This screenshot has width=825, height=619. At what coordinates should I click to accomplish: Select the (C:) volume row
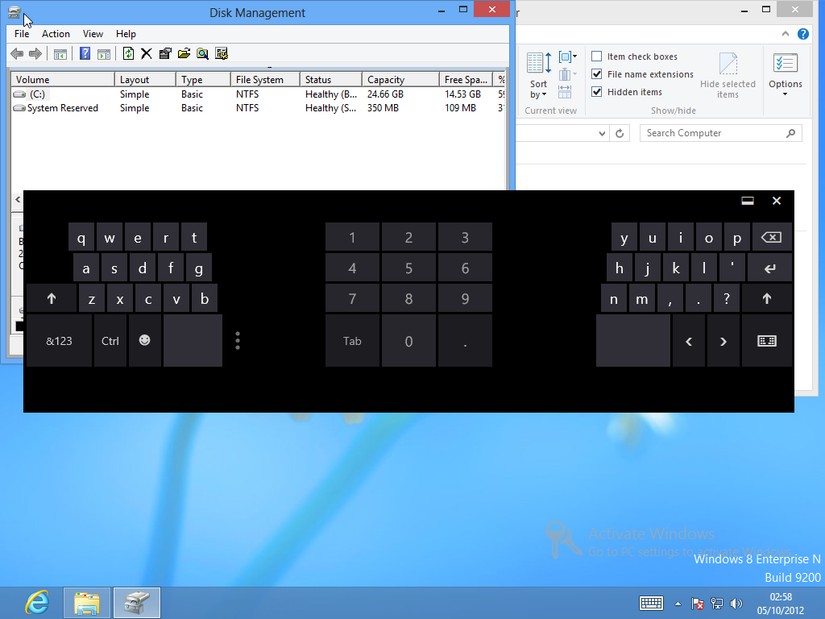[258, 94]
